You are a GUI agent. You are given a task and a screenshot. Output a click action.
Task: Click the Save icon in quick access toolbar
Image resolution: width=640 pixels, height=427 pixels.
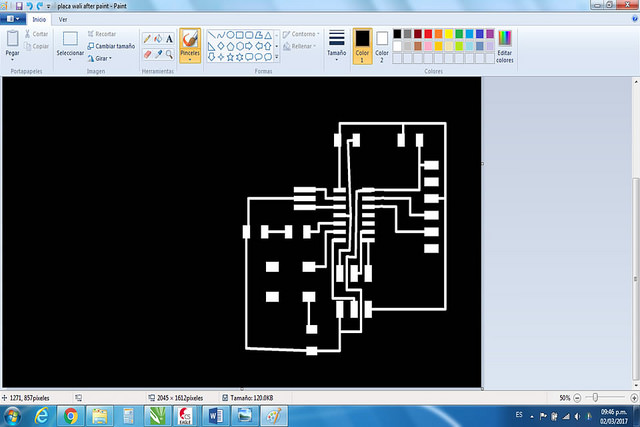tap(19, 6)
